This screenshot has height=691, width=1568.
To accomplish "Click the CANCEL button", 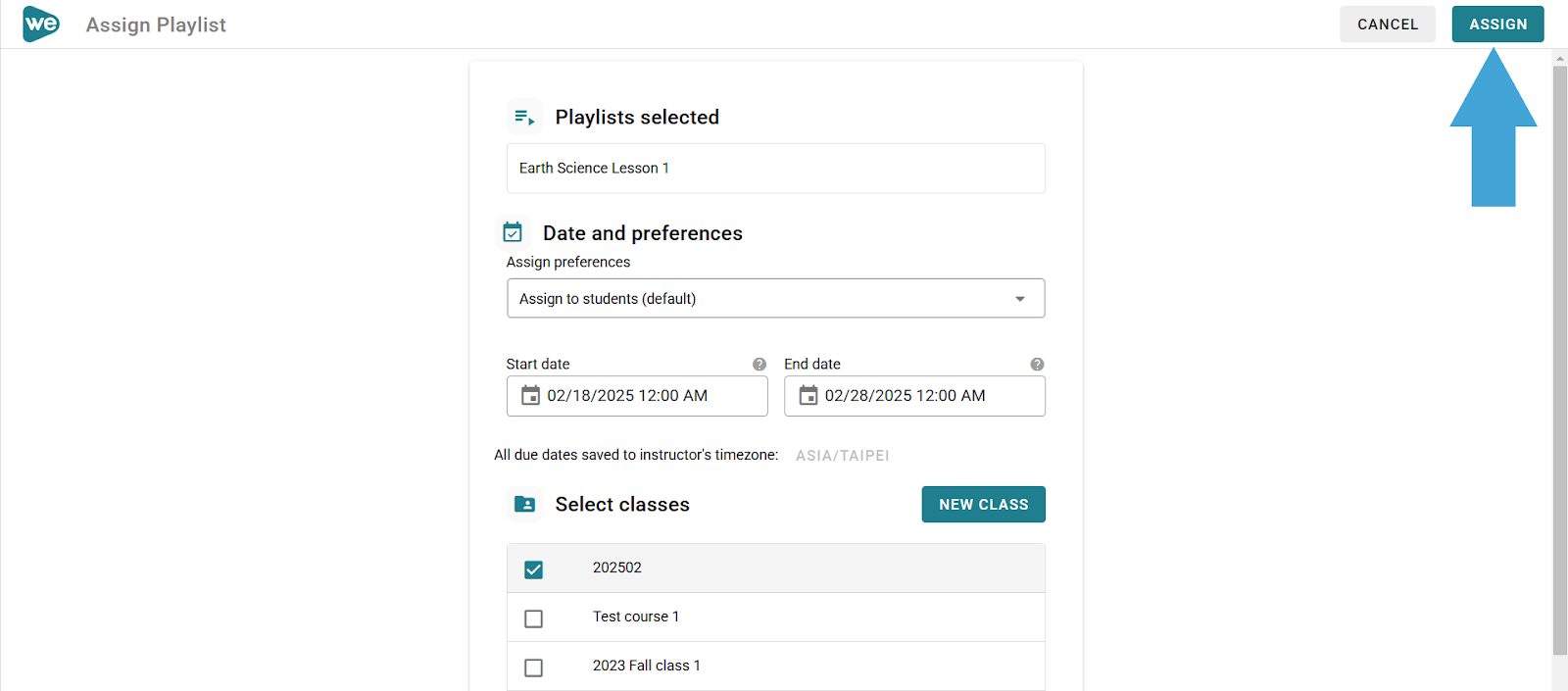I will pyautogui.click(x=1388, y=25).
